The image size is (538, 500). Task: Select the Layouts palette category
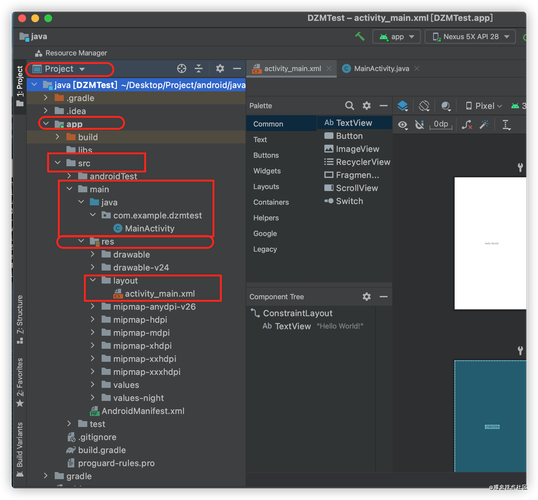pos(266,186)
